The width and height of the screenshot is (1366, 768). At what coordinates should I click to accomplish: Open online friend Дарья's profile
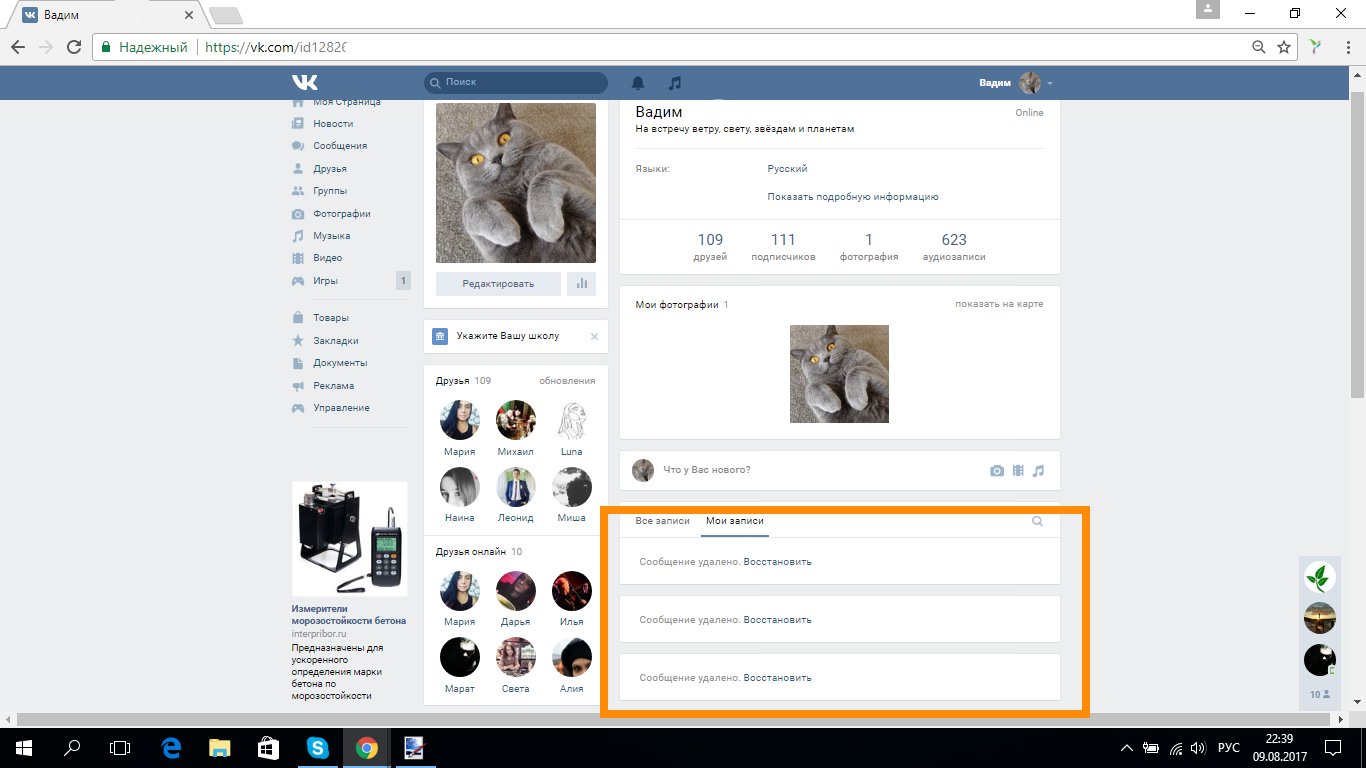click(516, 591)
